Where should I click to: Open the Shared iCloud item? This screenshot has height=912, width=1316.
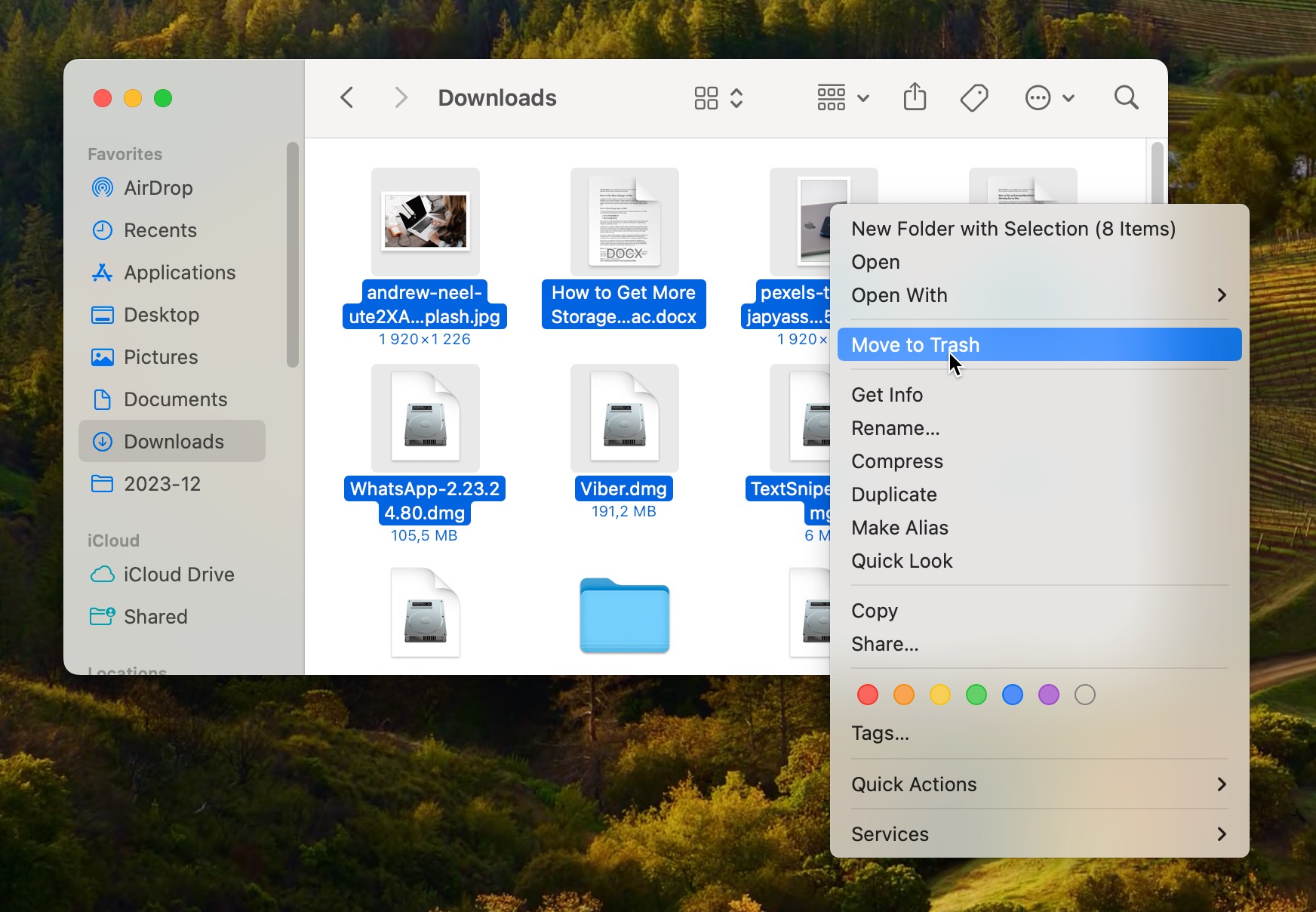(155, 617)
